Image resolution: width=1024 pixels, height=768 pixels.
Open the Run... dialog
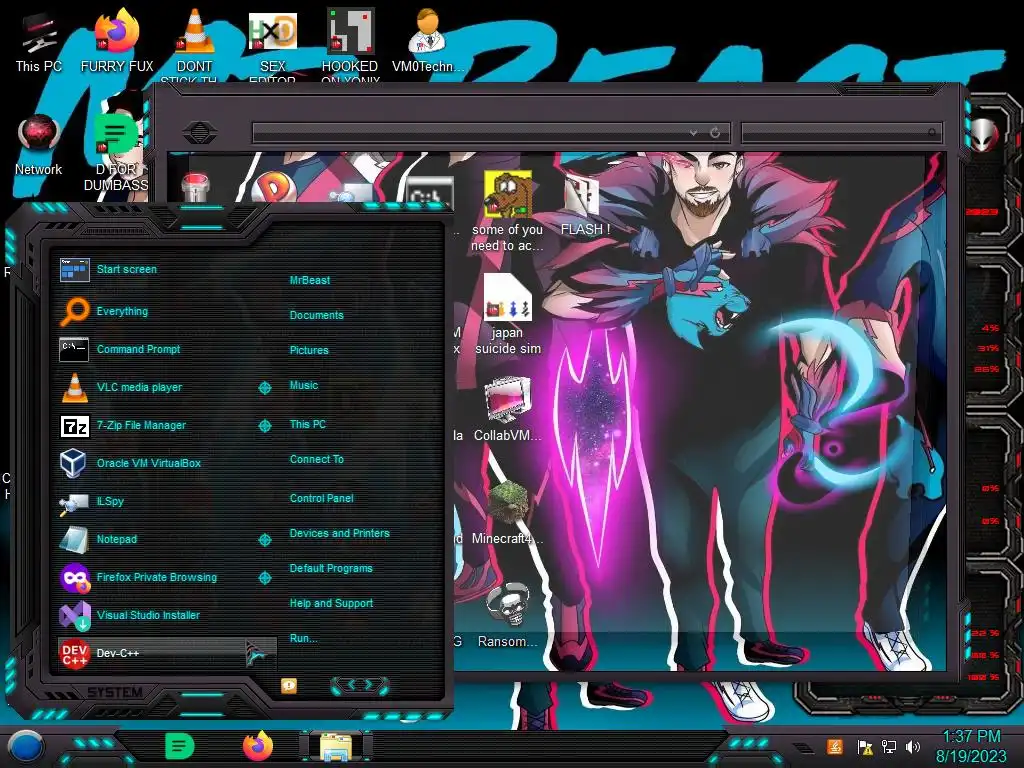304,638
